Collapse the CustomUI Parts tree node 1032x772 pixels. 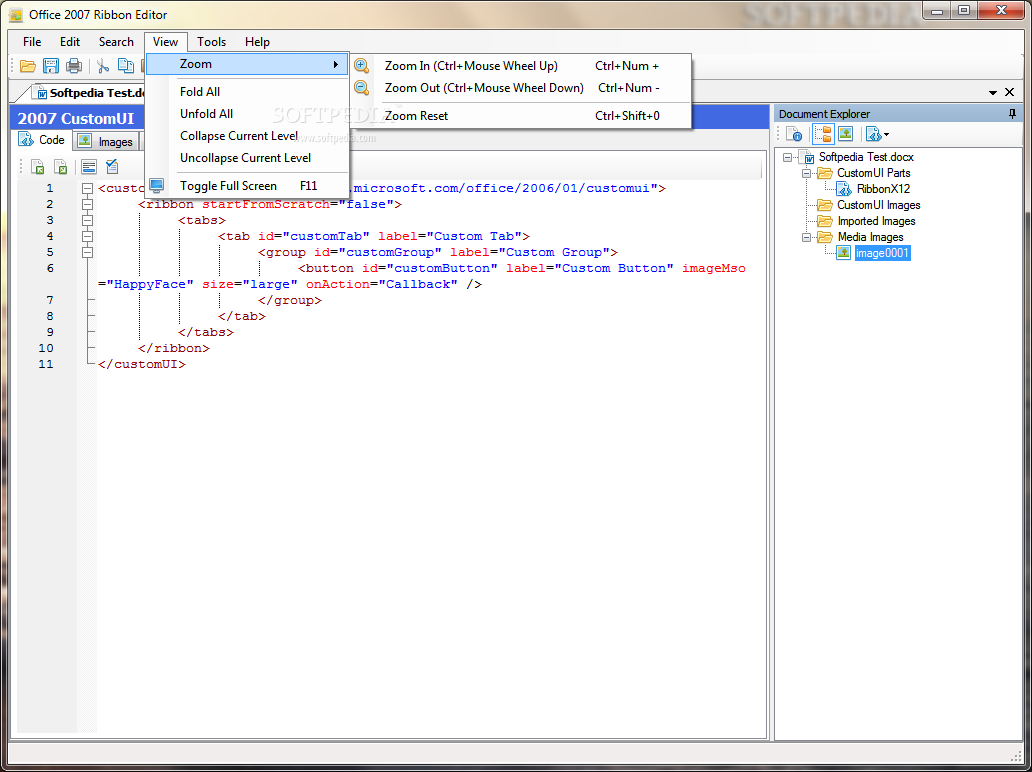coord(806,173)
